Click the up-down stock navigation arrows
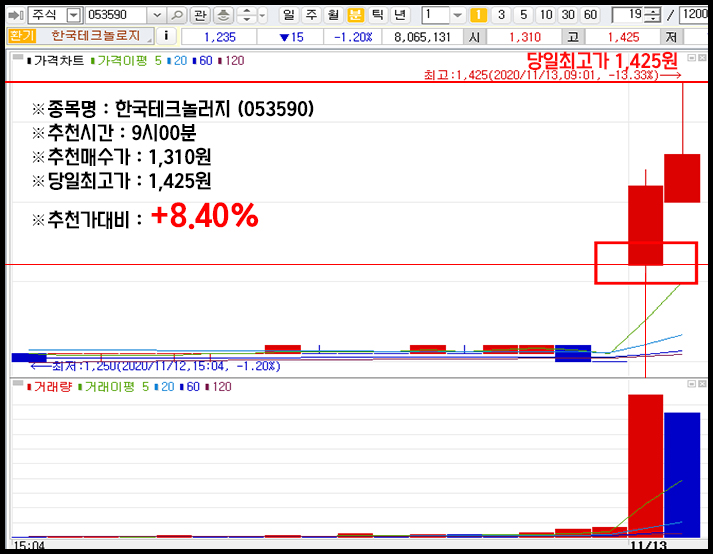 (x=246, y=15)
